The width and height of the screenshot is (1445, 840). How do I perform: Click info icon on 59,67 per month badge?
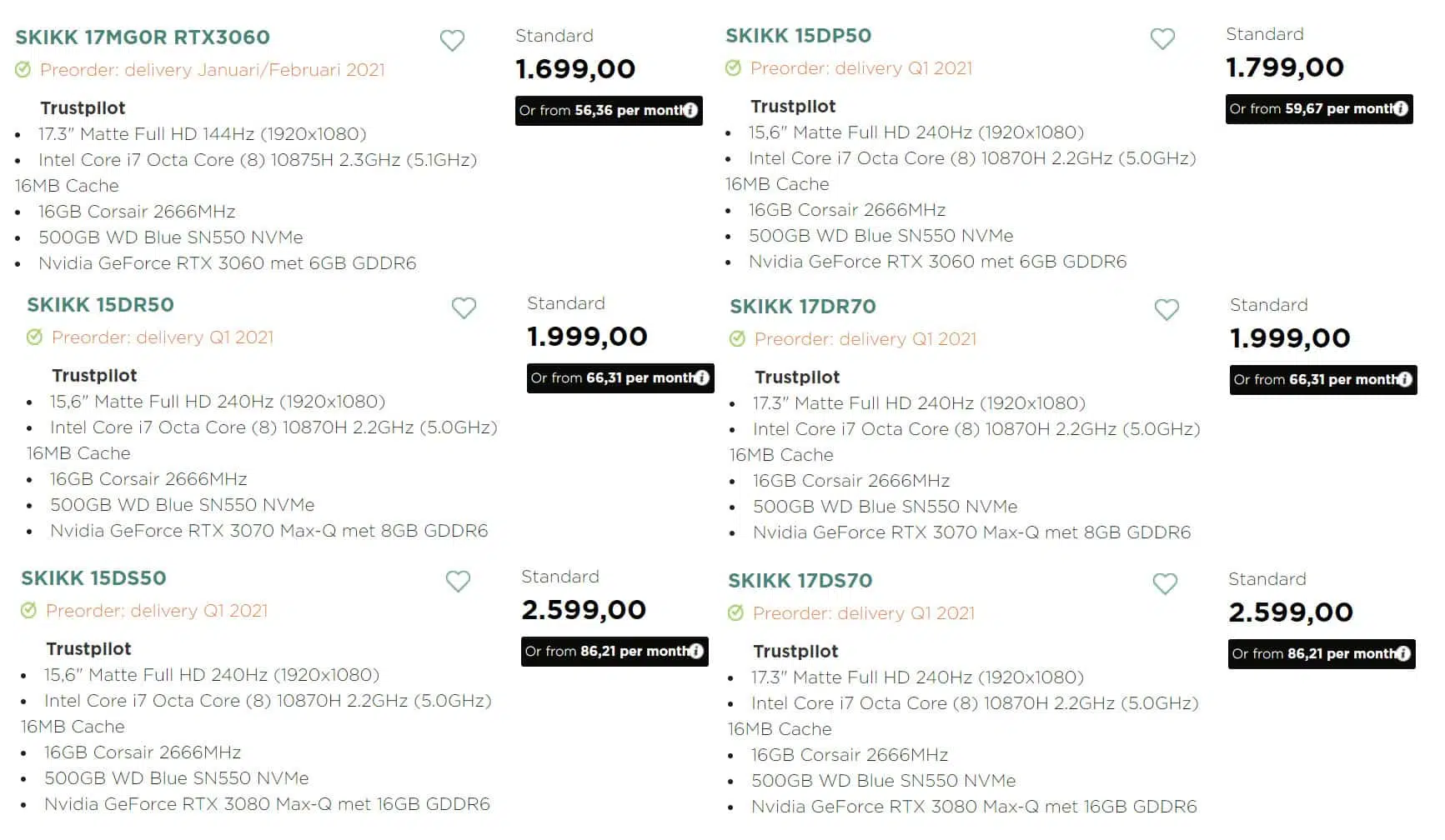pos(1401,108)
